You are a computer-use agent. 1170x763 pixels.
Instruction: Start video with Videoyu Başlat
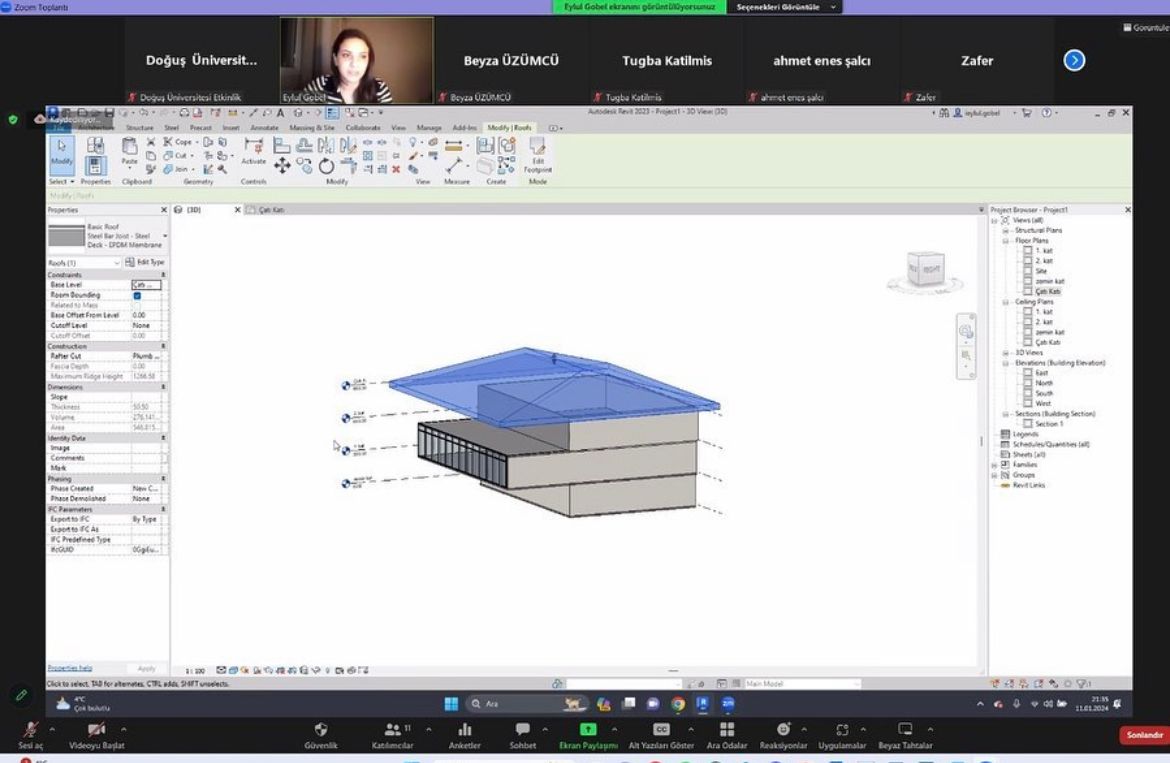pos(96,735)
